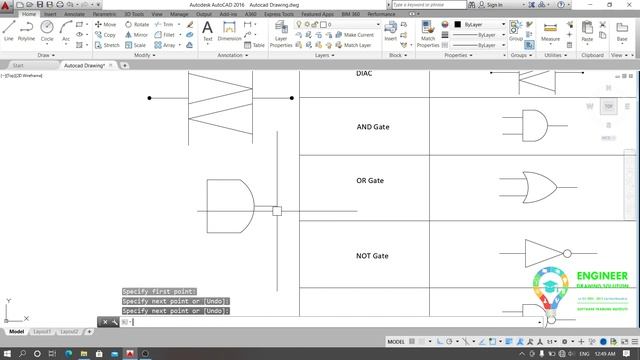The width and height of the screenshot is (640, 360).
Task: Open the AutoCAD application menu button
Action: pos(6,7)
